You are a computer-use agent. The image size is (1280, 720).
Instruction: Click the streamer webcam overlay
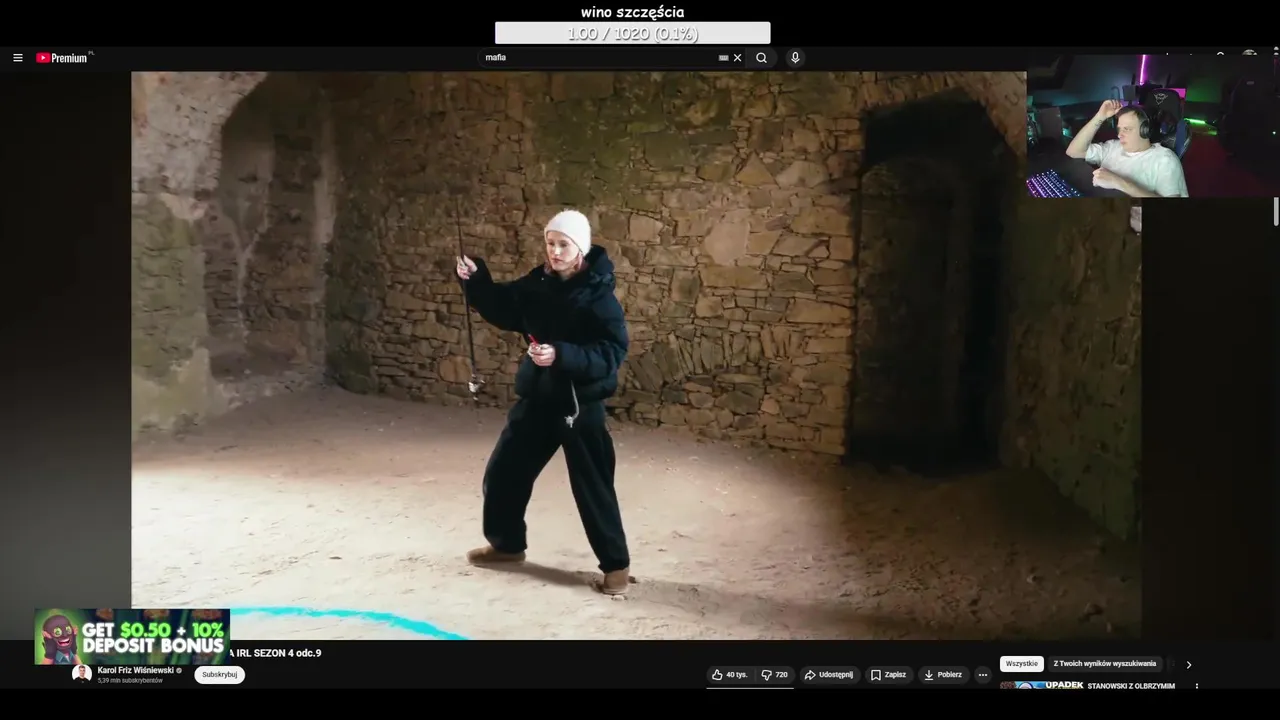[x=1152, y=125]
